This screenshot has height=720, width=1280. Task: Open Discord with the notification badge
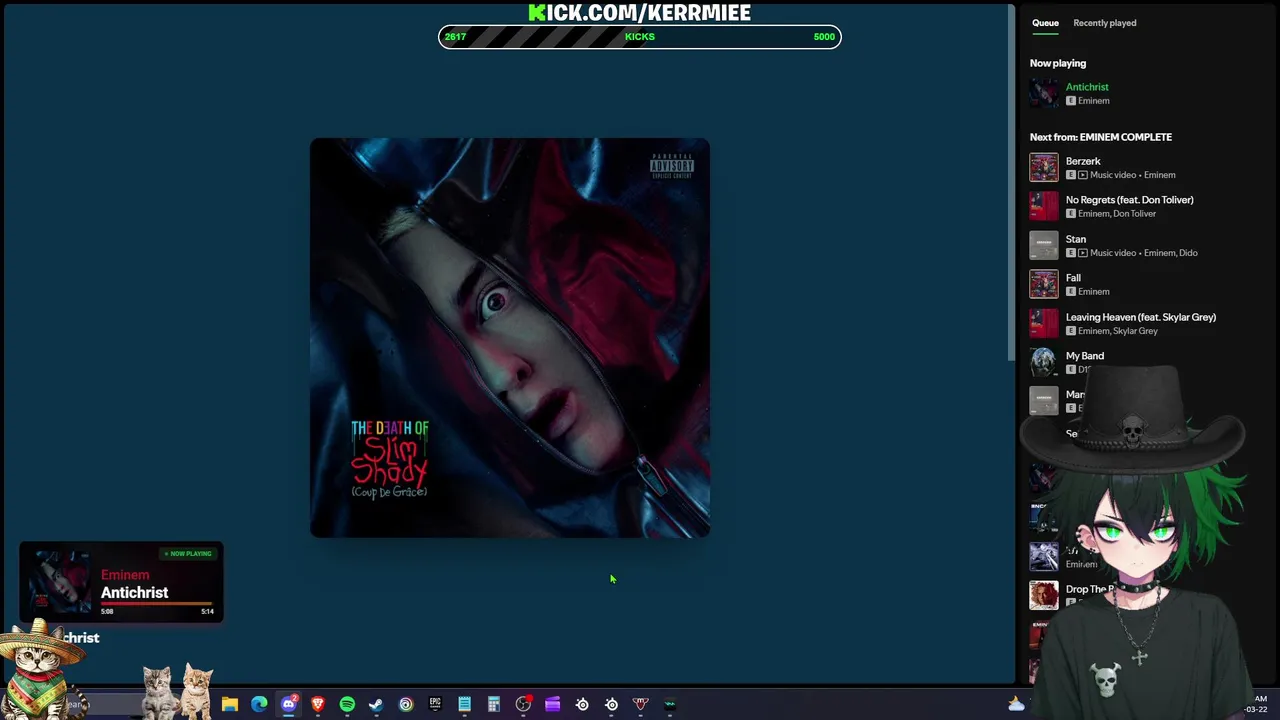click(289, 704)
